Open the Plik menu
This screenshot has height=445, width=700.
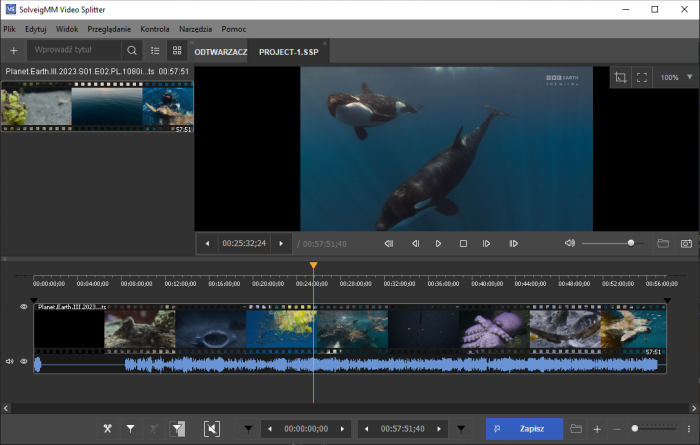point(9,29)
